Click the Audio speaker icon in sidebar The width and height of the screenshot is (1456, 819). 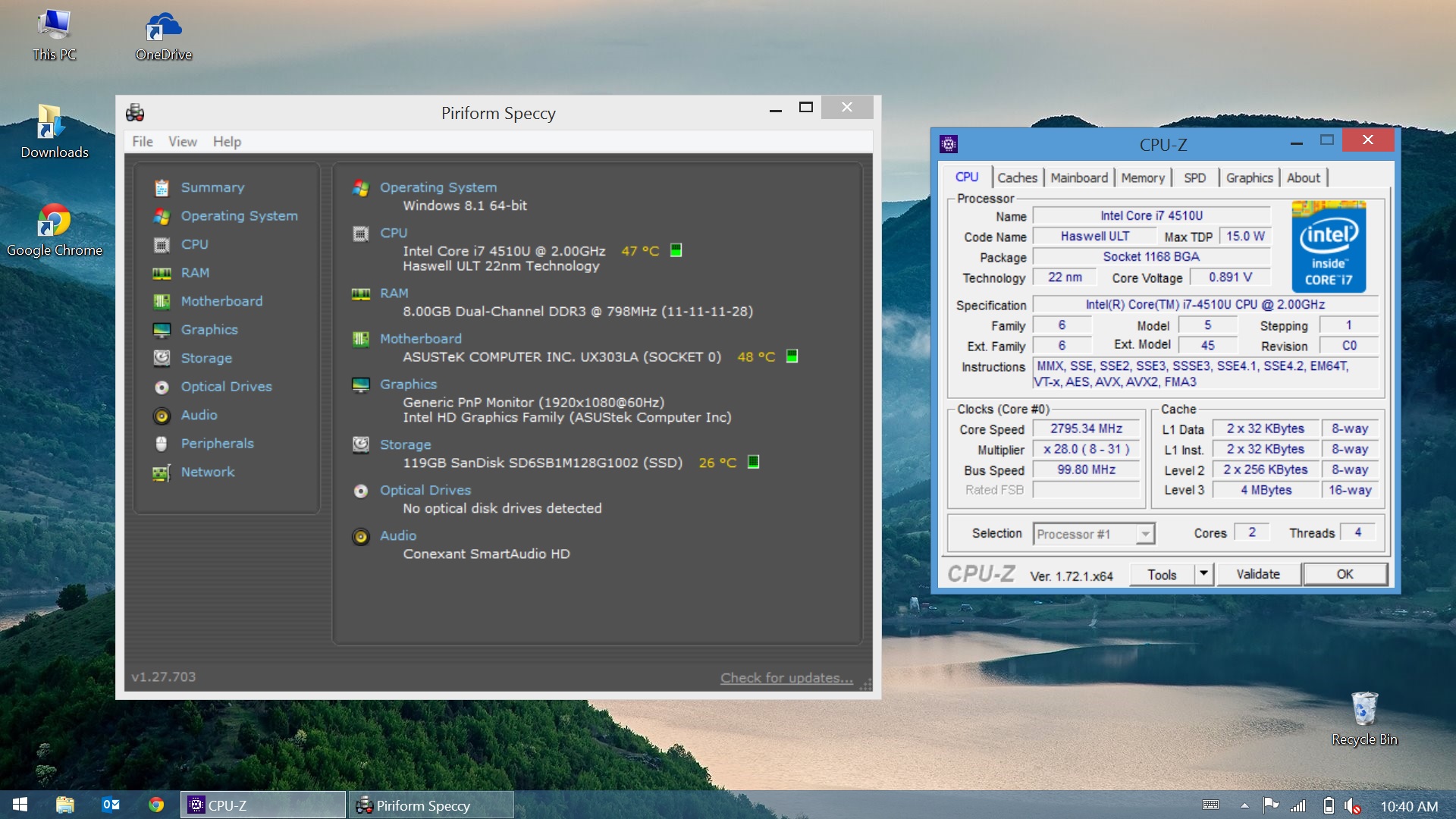(x=162, y=416)
